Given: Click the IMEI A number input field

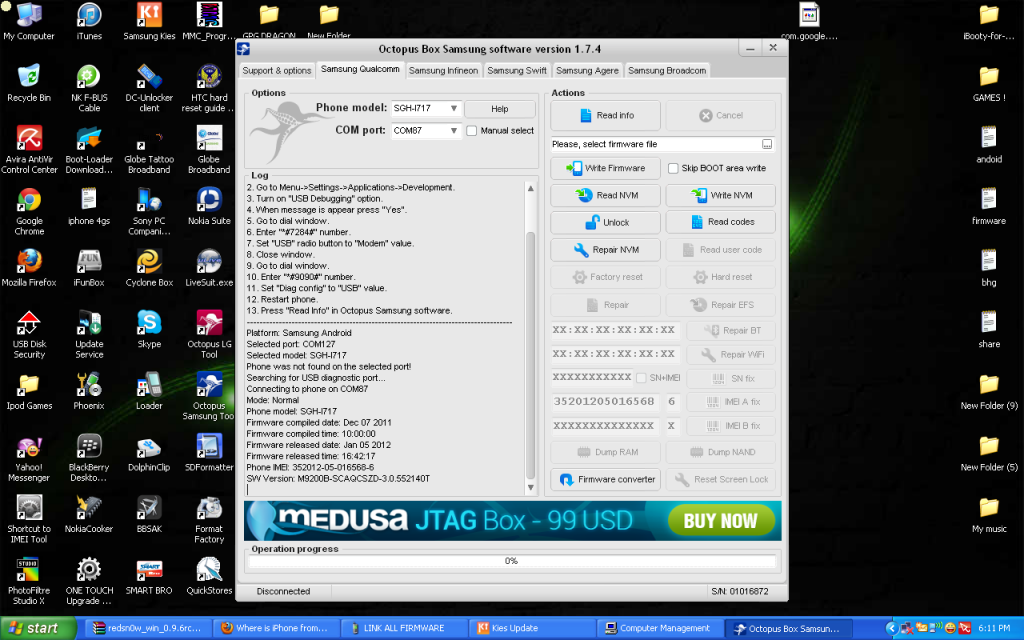Looking at the screenshot, I should point(606,402).
